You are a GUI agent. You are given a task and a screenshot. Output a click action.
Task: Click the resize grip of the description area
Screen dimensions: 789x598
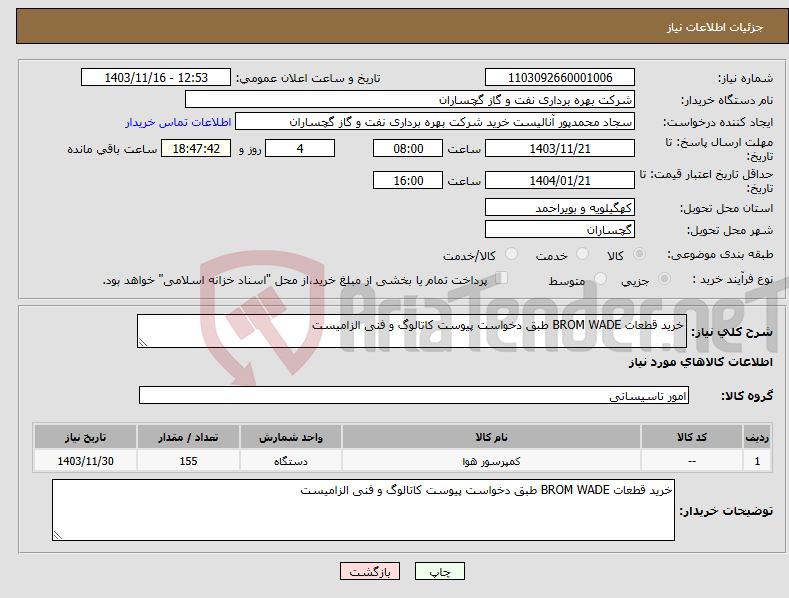143,342
